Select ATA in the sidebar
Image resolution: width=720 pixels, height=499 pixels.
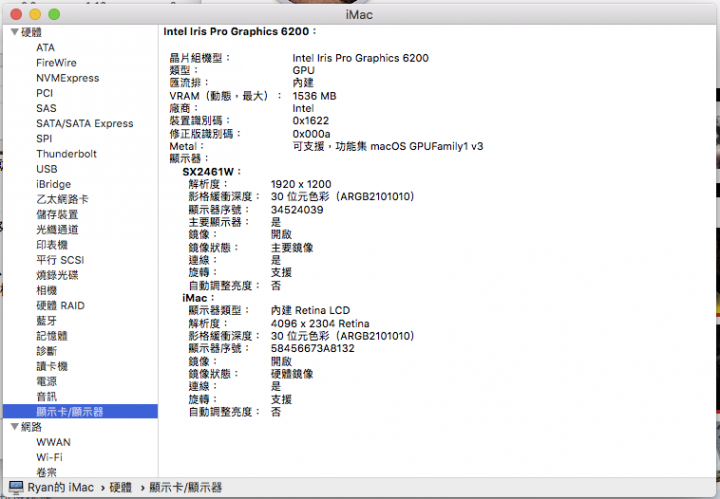tap(45, 47)
